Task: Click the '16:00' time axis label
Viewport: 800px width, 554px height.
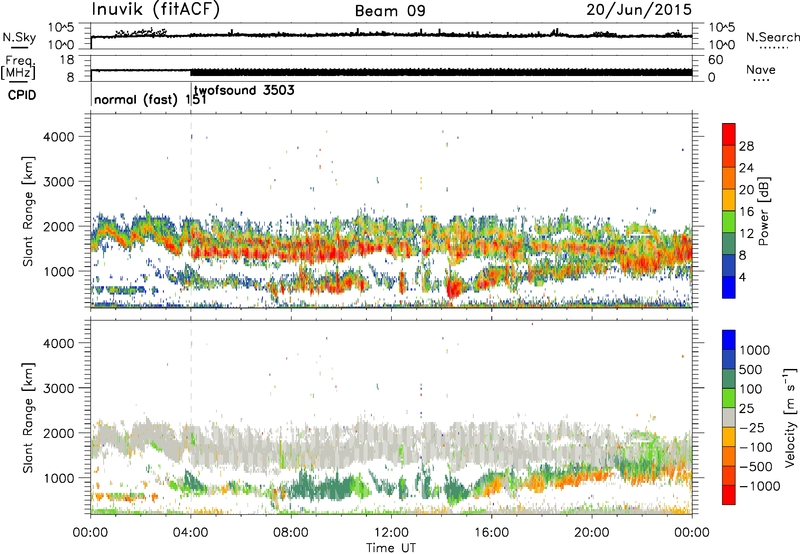Action: pos(491,533)
